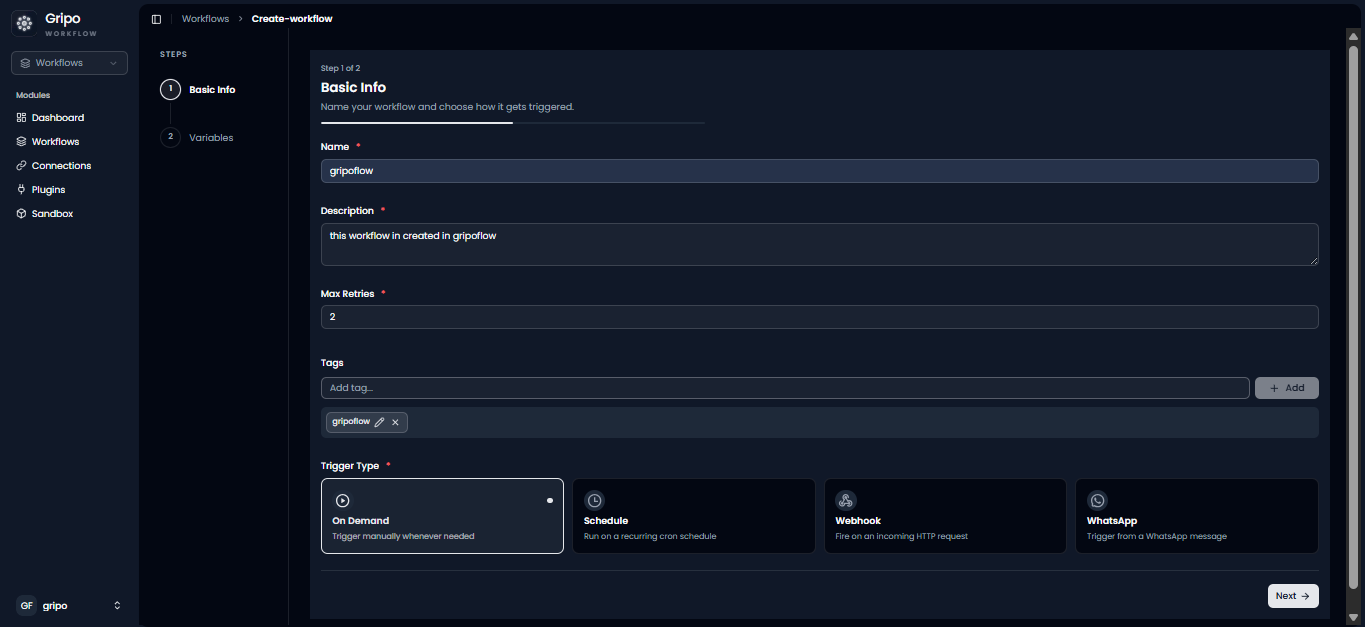Image resolution: width=1365 pixels, height=627 pixels.
Task: Click the Workflows breadcrumb link
Action: [x=205, y=19]
